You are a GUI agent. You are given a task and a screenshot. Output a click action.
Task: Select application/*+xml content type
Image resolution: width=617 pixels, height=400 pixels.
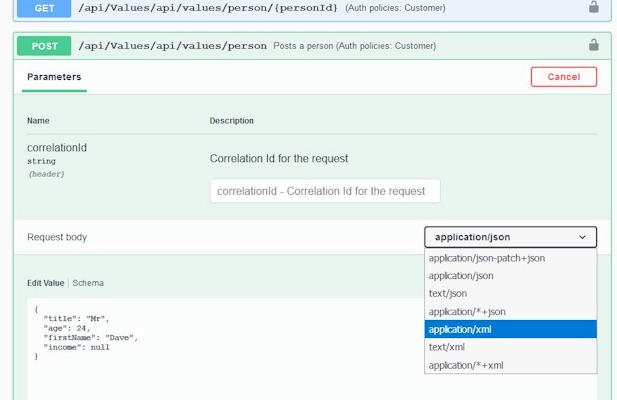click(x=510, y=365)
